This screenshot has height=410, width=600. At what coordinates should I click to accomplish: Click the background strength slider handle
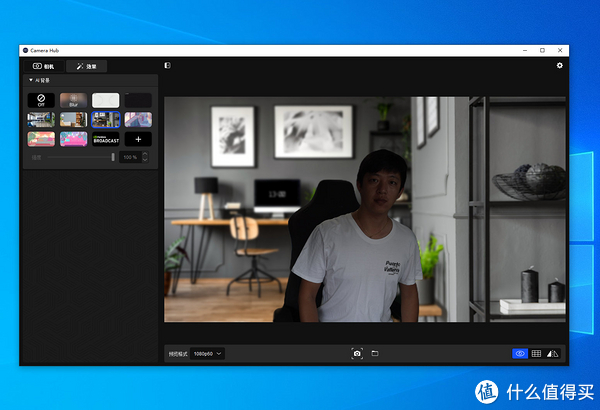[113, 157]
